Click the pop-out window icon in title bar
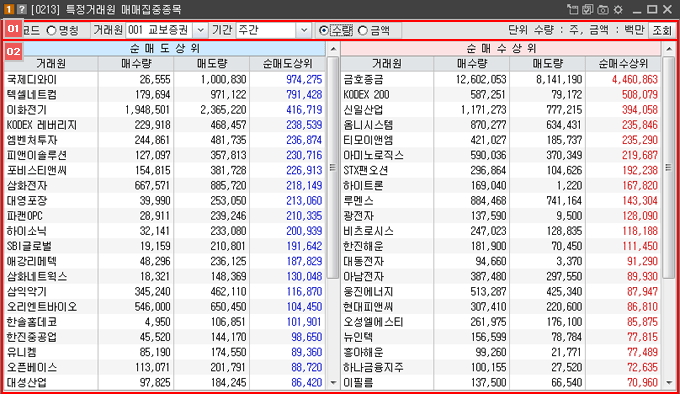Screen dimensions: 680x394 tap(572, 9)
